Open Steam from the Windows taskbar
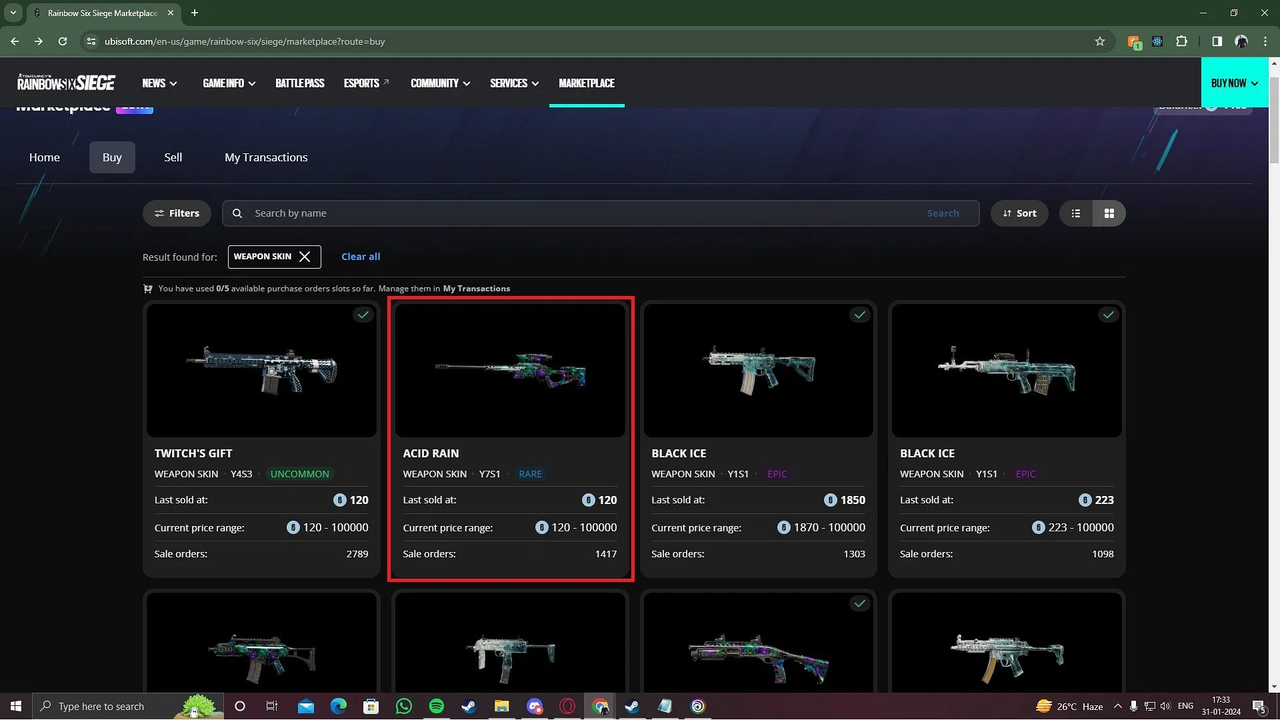Image resolution: width=1280 pixels, height=720 pixels. [x=469, y=706]
